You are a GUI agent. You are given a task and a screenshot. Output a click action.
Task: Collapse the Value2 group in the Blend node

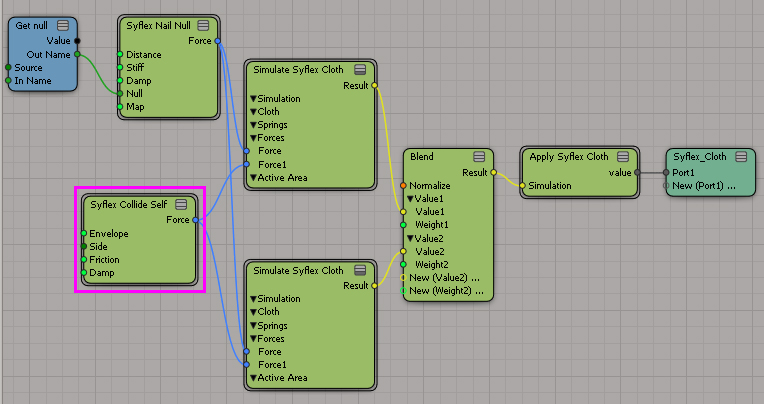click(x=410, y=239)
